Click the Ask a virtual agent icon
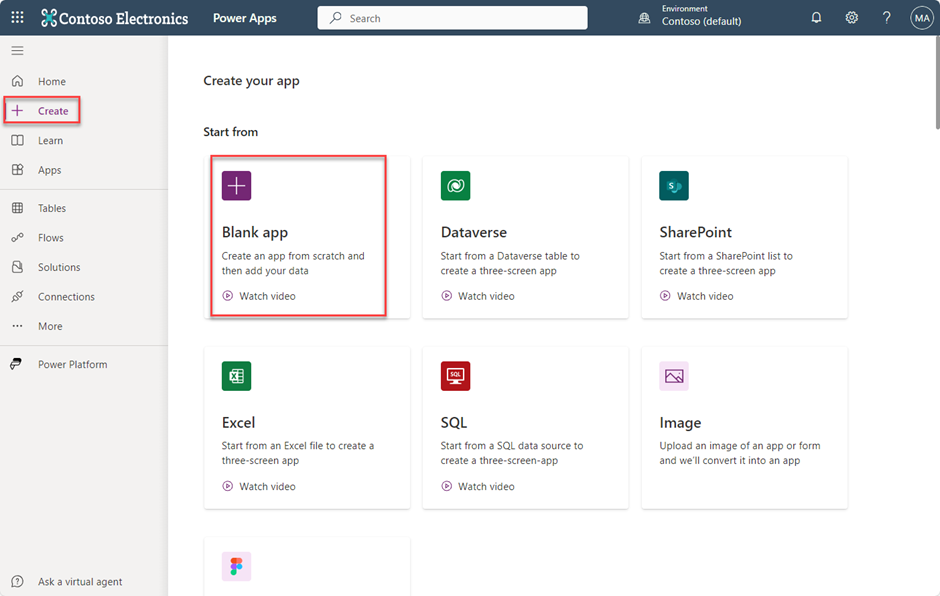940x596 pixels. pyautogui.click(x=17, y=582)
